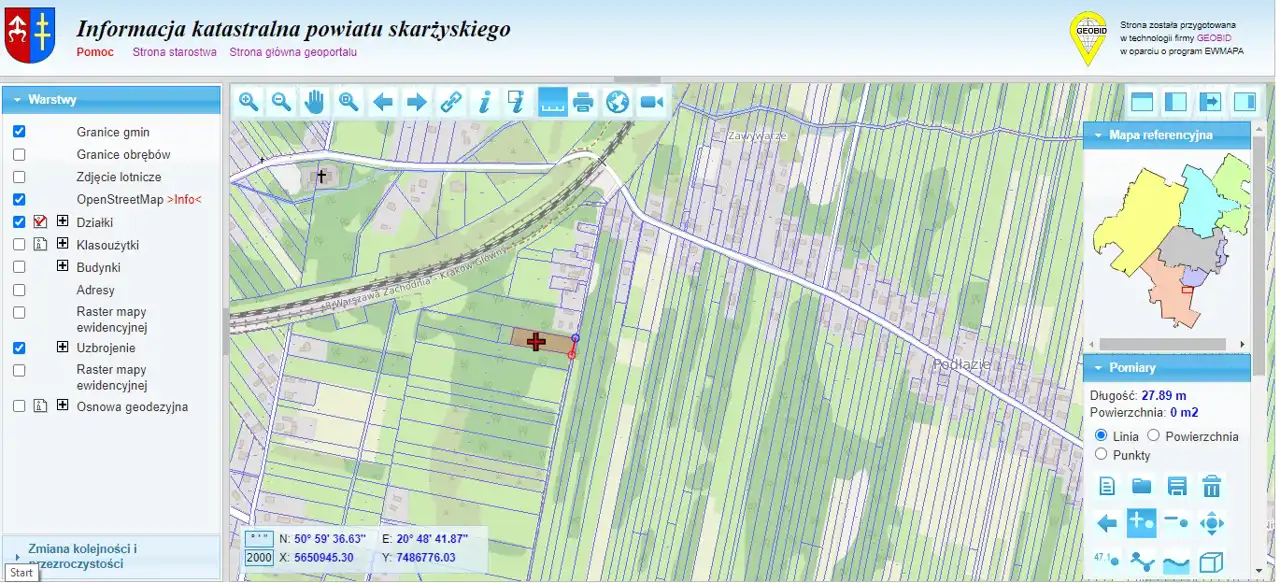The height and width of the screenshot is (583, 1280).
Task: Click the zoom out magnifier
Action: pos(282,101)
